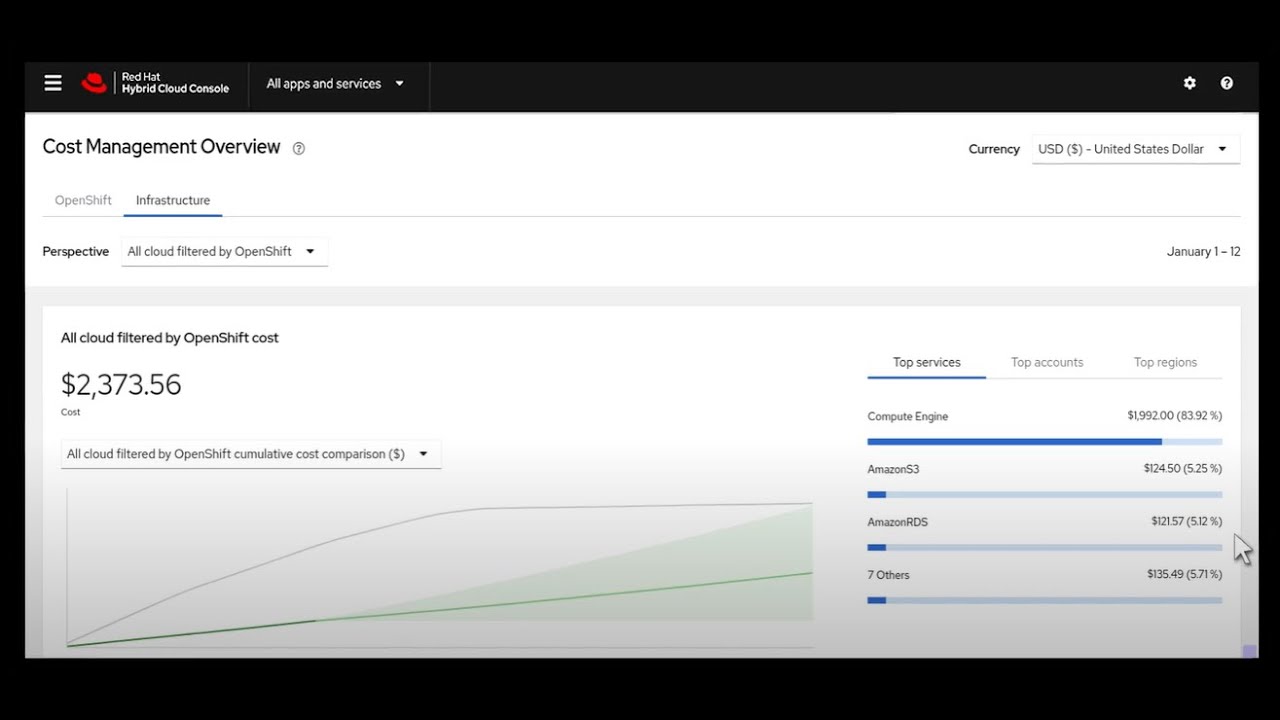Screen dimensions: 1280x720
Task: Click the AmazonRDS service label
Action: [897, 522]
